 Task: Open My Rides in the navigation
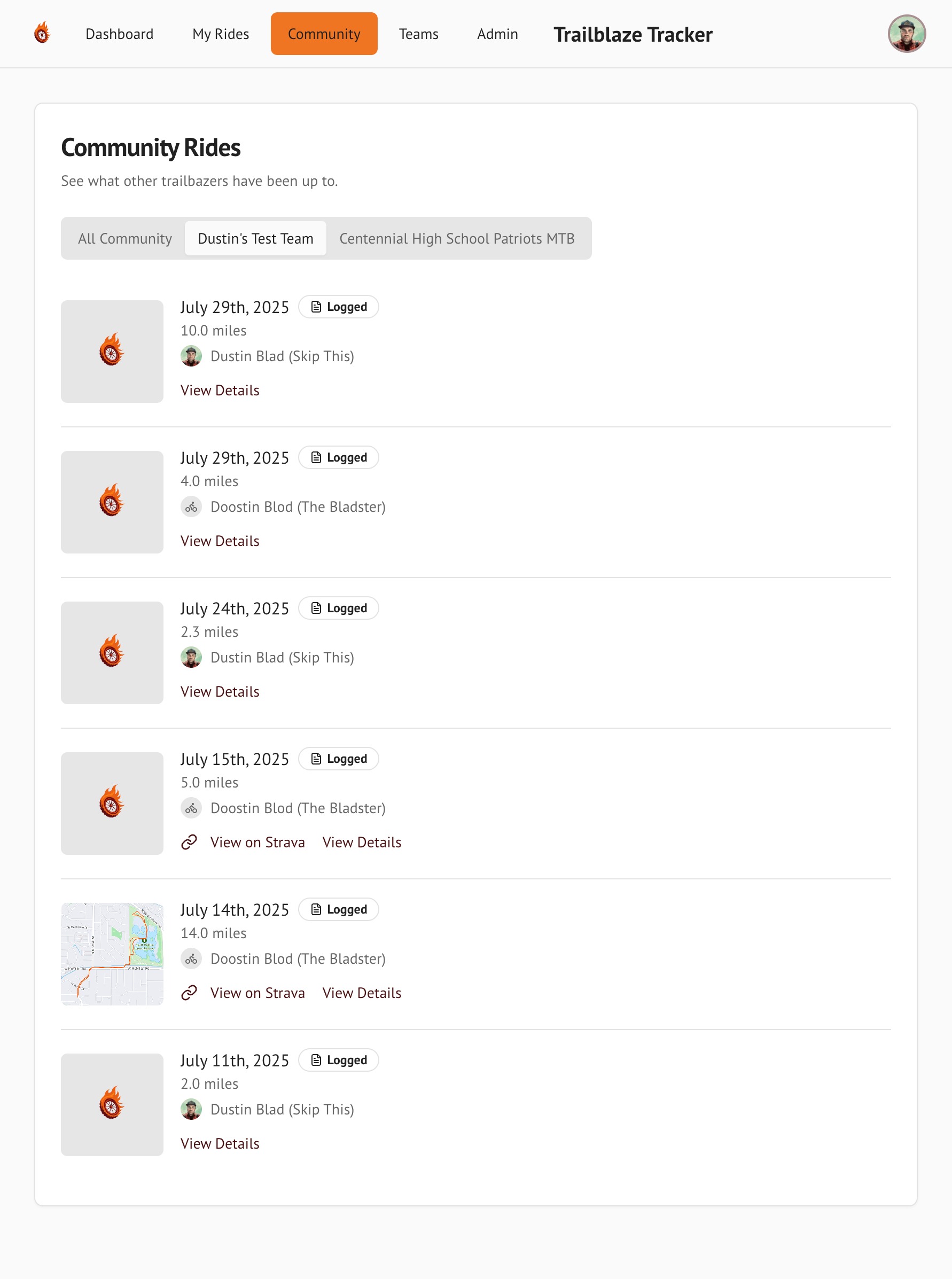[x=221, y=34]
